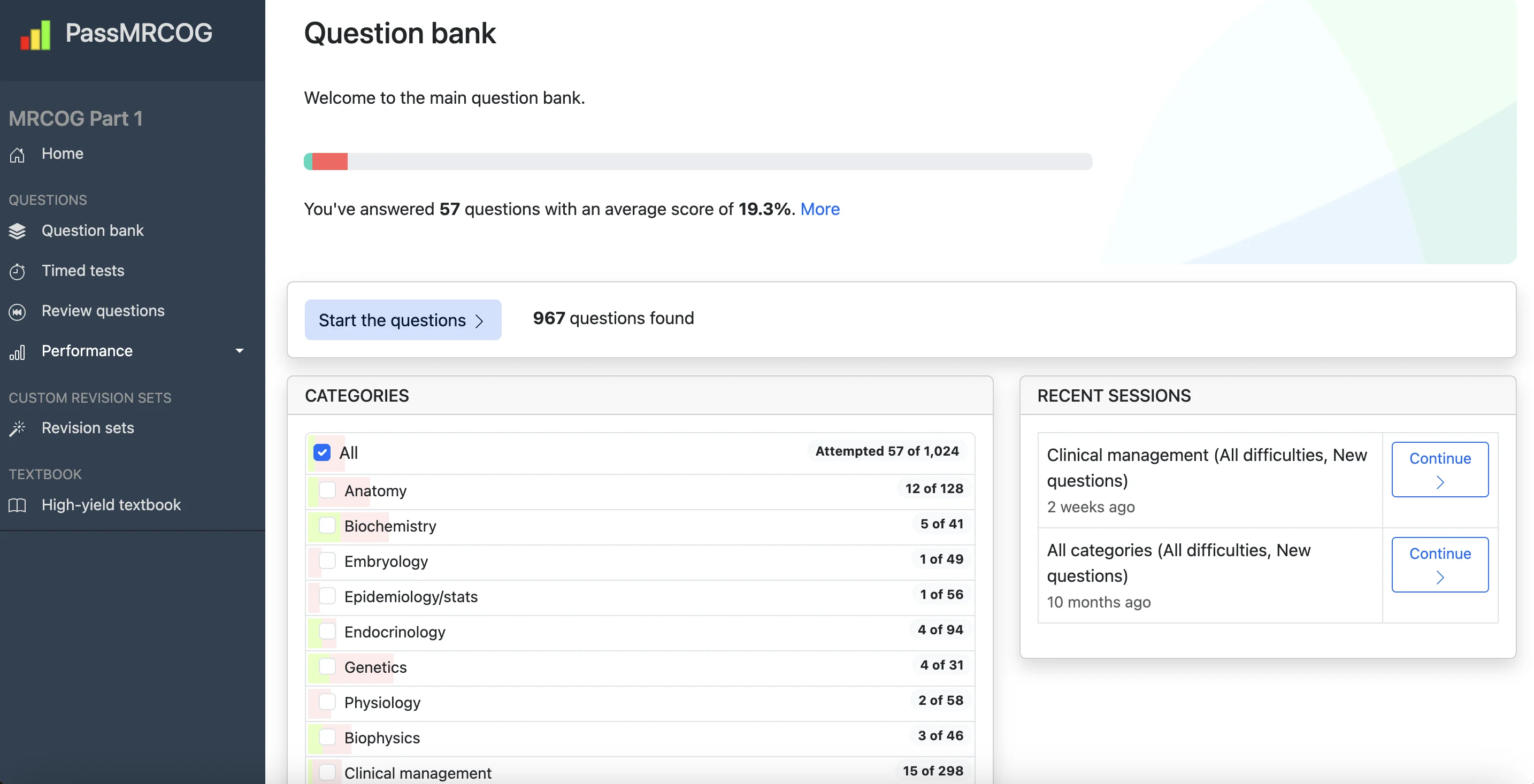
Task: Click the High-yield textbook book icon
Action: (17, 505)
